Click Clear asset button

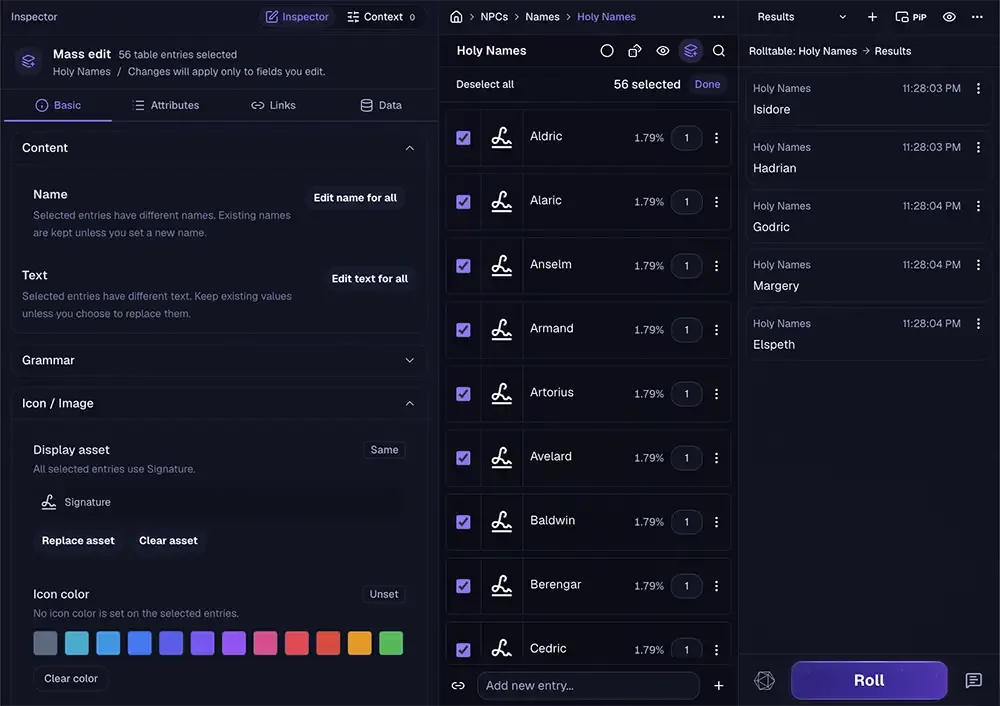point(168,541)
